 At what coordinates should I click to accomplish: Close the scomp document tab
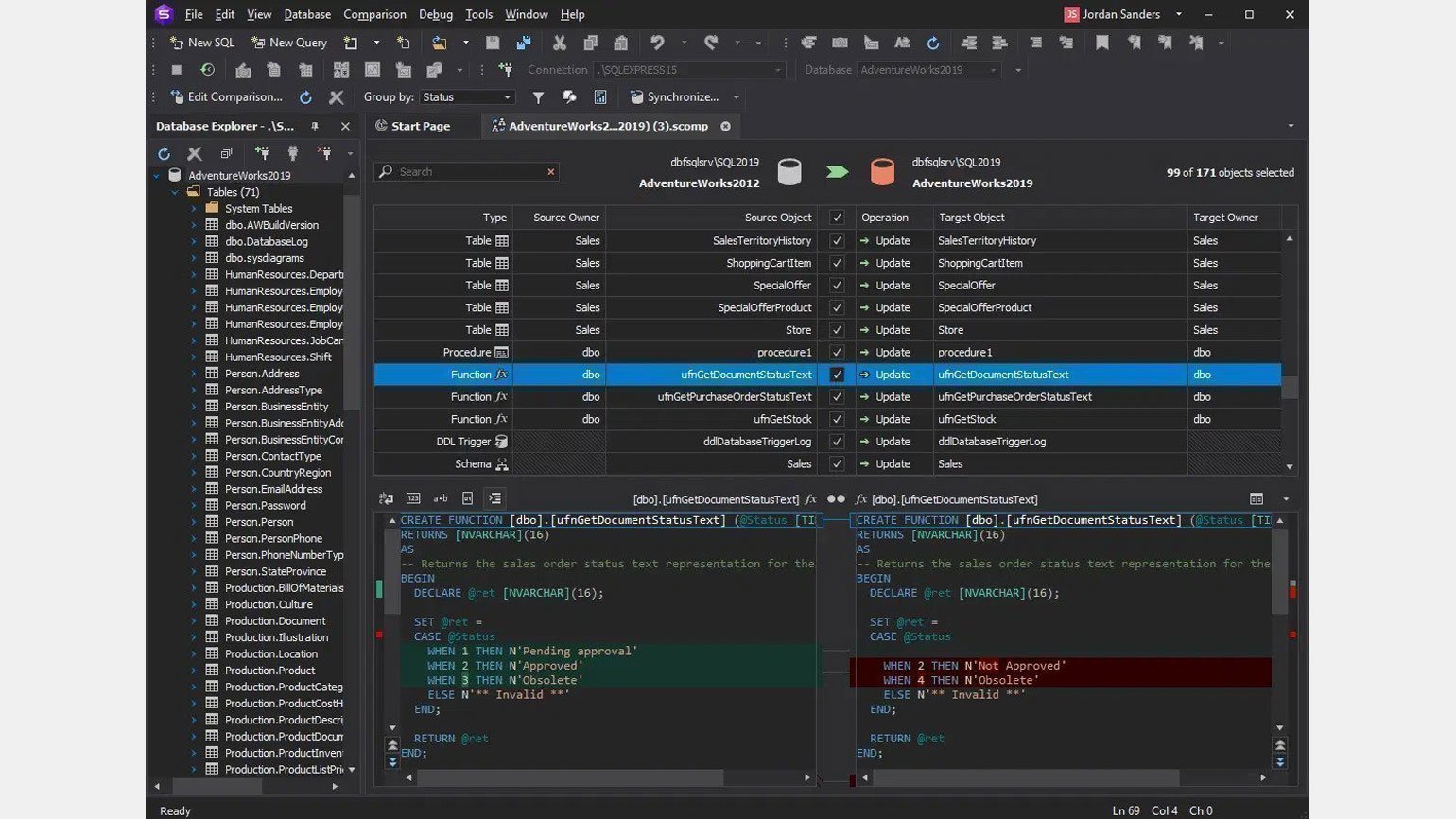point(725,126)
